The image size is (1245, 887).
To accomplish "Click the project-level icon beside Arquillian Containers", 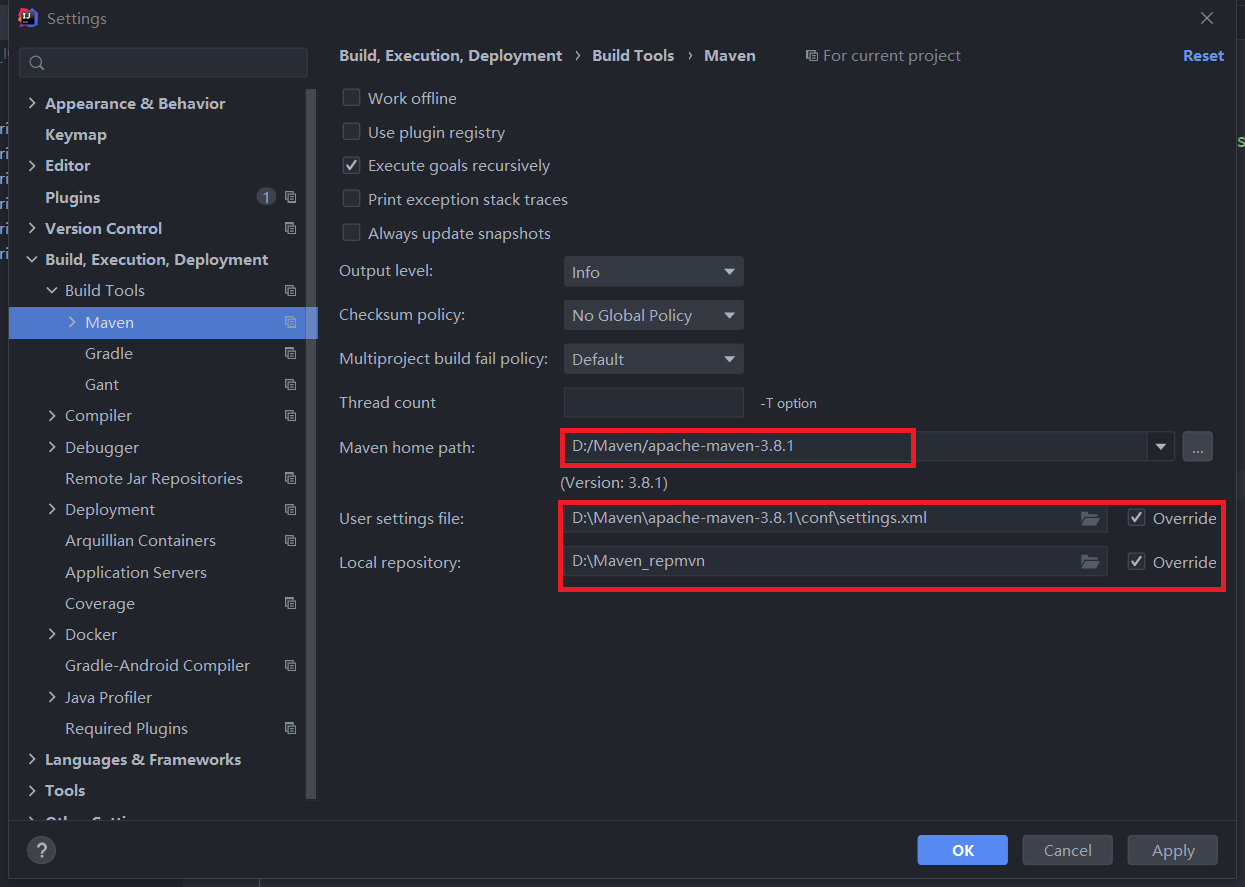I will (290, 540).
